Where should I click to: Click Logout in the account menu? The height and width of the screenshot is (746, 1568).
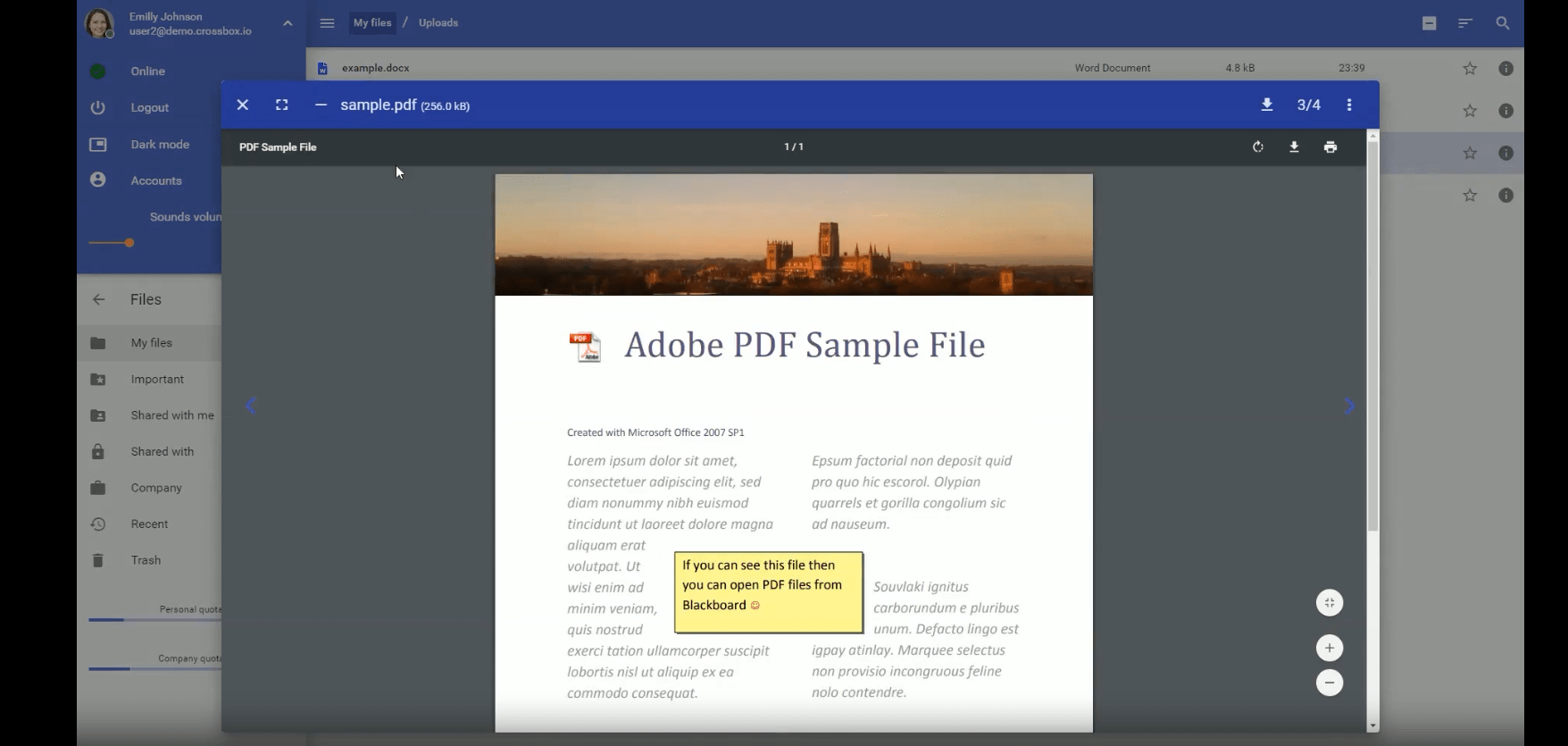[148, 107]
